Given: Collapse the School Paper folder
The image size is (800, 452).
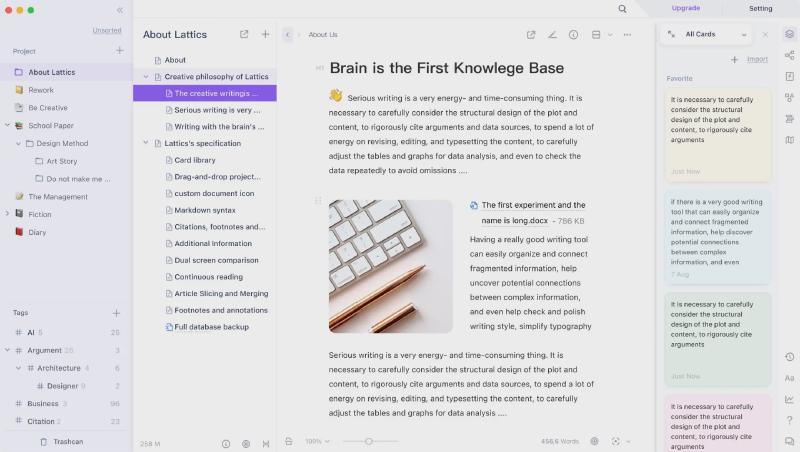Looking at the screenshot, I should (7, 125).
